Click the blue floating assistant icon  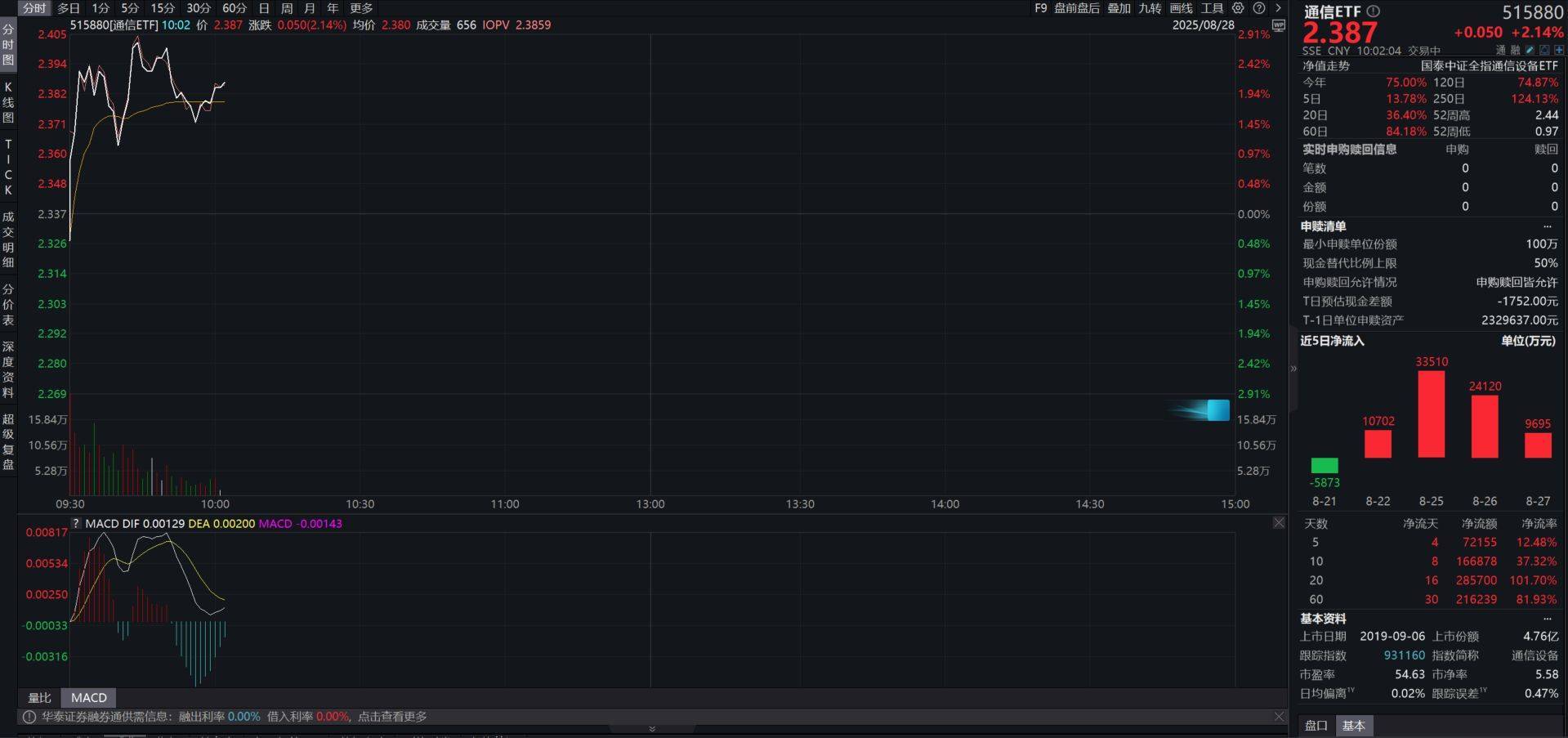click(x=1216, y=409)
